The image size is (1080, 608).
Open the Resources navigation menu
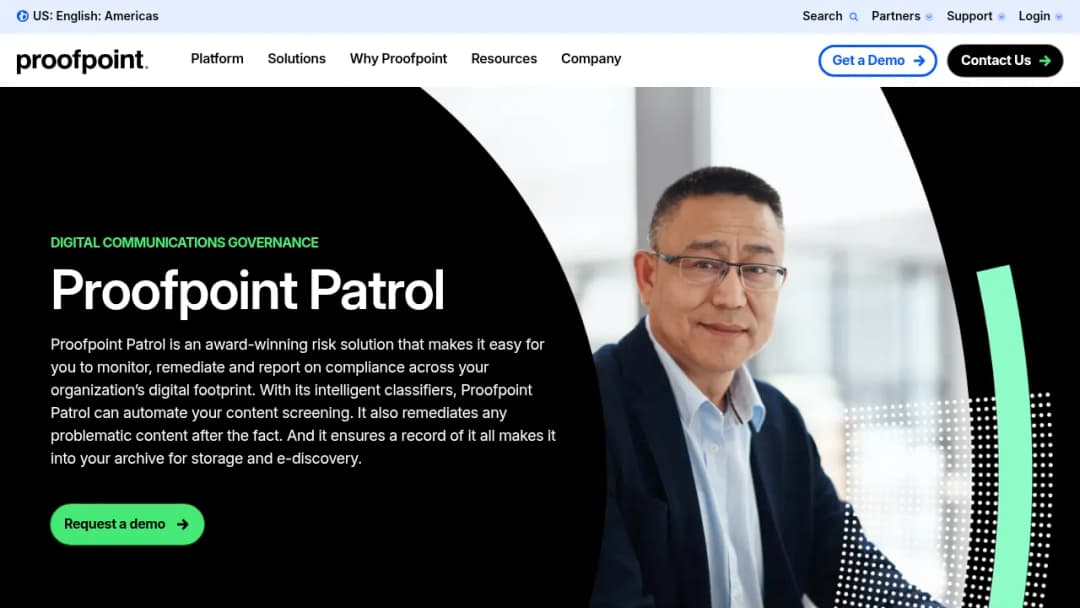[503, 59]
